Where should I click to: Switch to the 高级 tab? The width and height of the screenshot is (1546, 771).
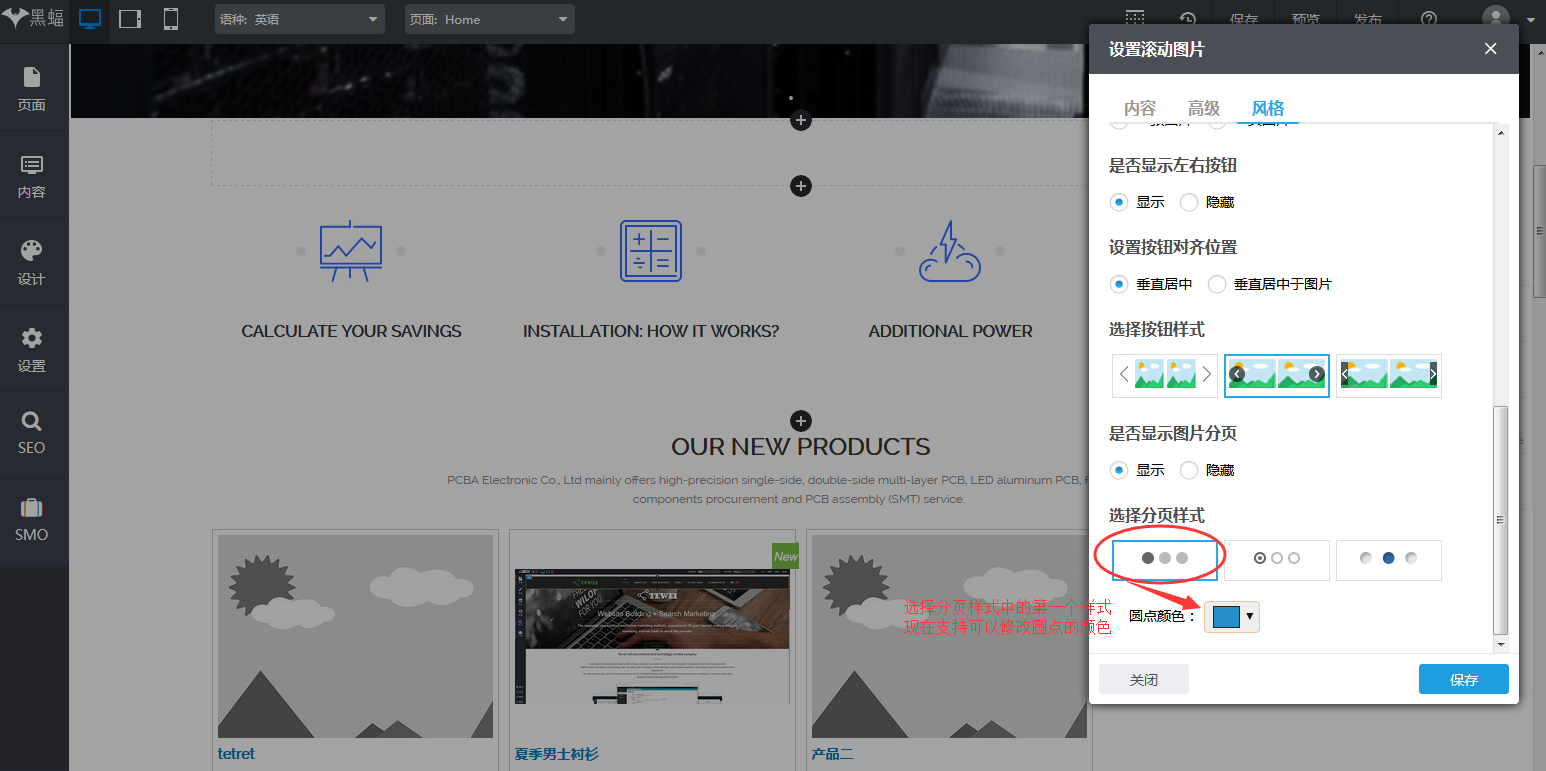pyautogui.click(x=1203, y=109)
